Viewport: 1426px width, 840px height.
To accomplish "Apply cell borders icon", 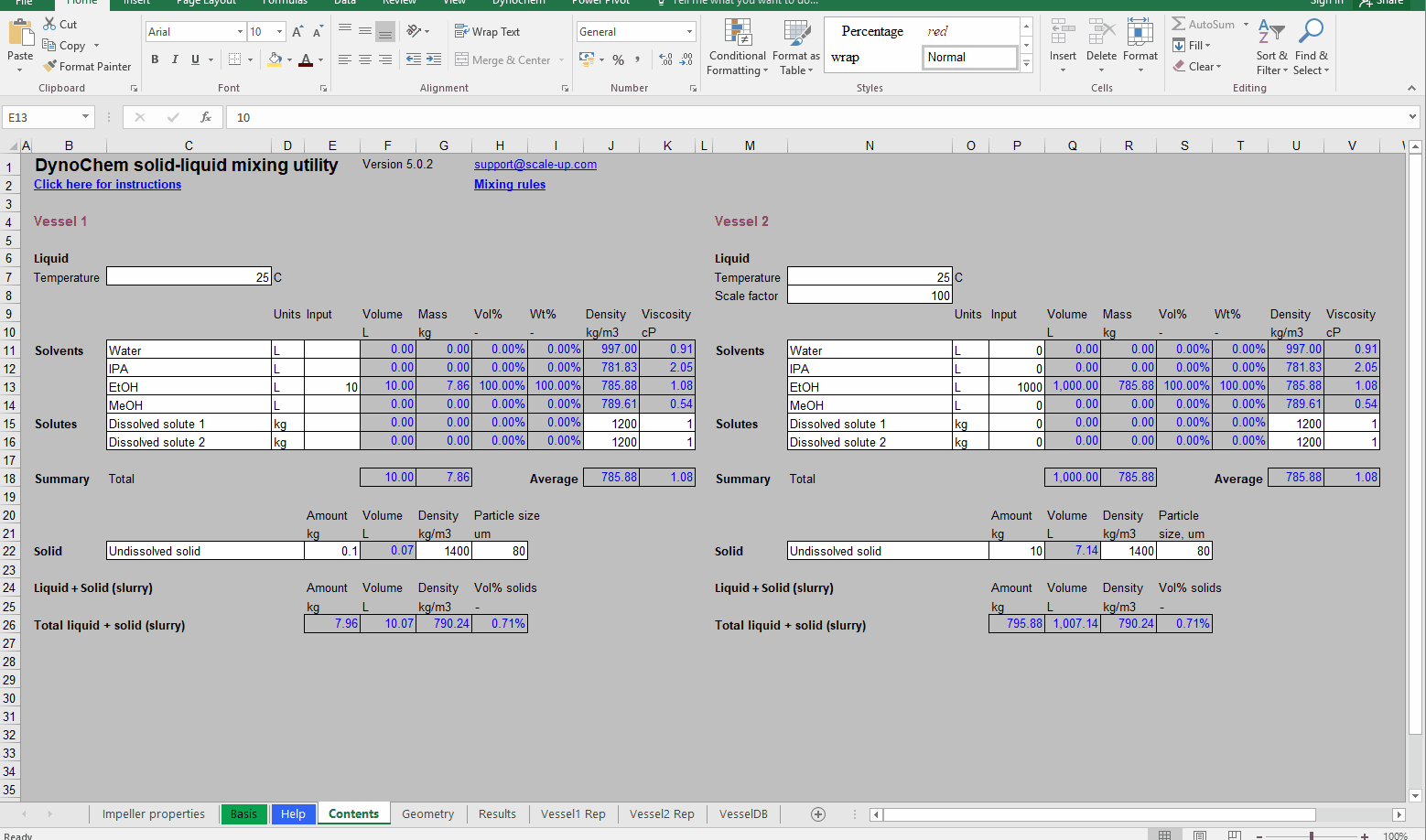I will (x=235, y=59).
